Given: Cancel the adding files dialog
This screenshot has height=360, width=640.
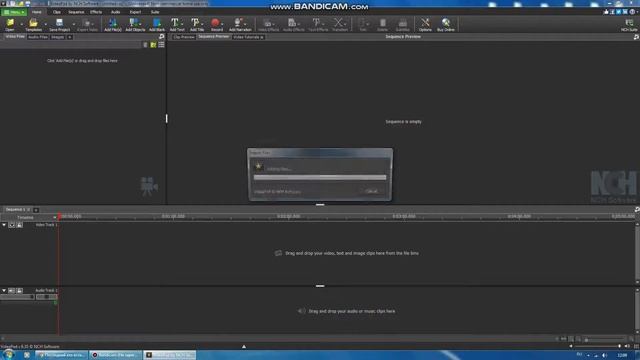Looking at the screenshot, I should point(371,191).
